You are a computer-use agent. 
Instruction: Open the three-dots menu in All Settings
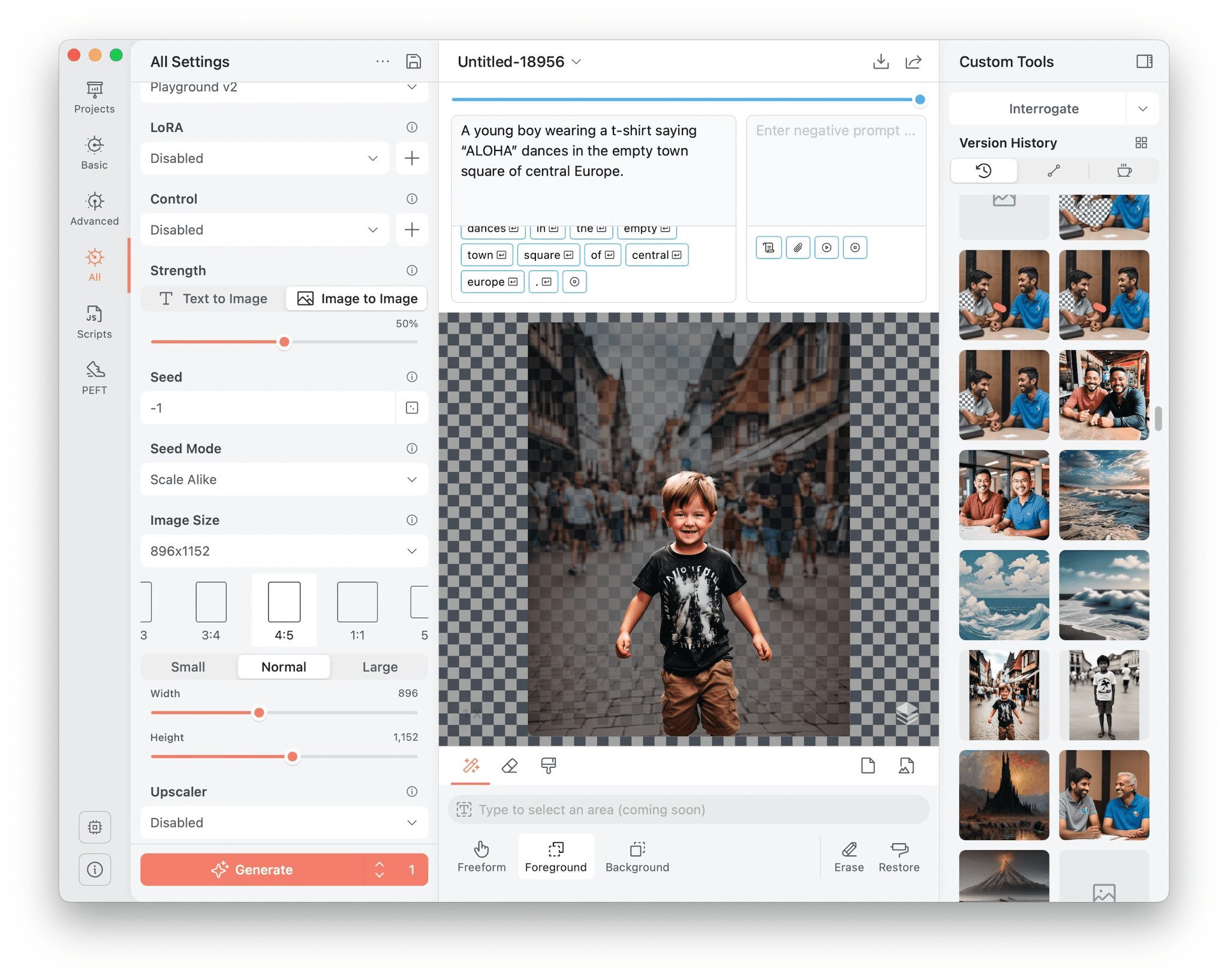pyautogui.click(x=383, y=61)
